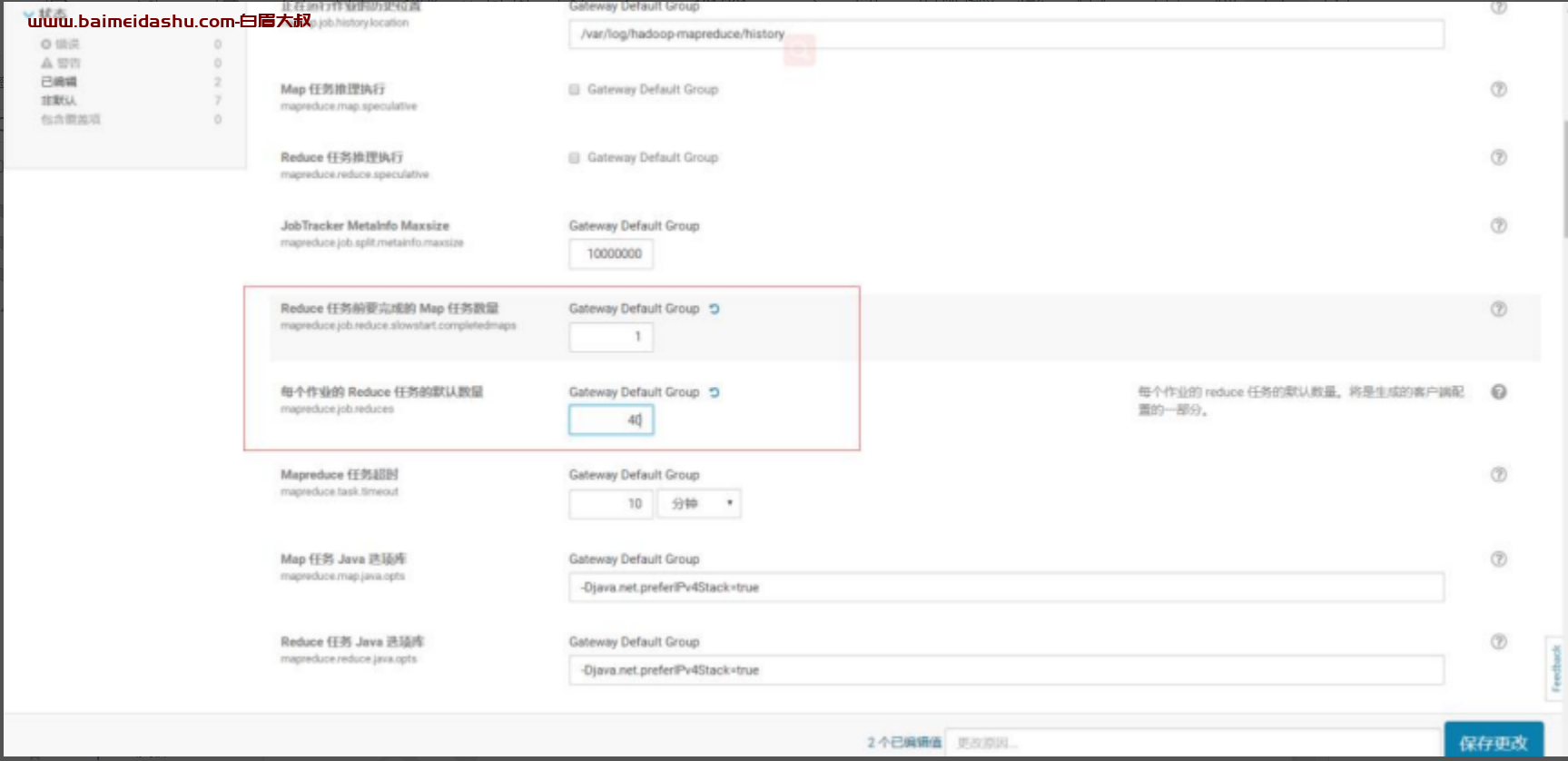
Task: Select the mapreduce.task.timeout property name text
Action: 340,491
